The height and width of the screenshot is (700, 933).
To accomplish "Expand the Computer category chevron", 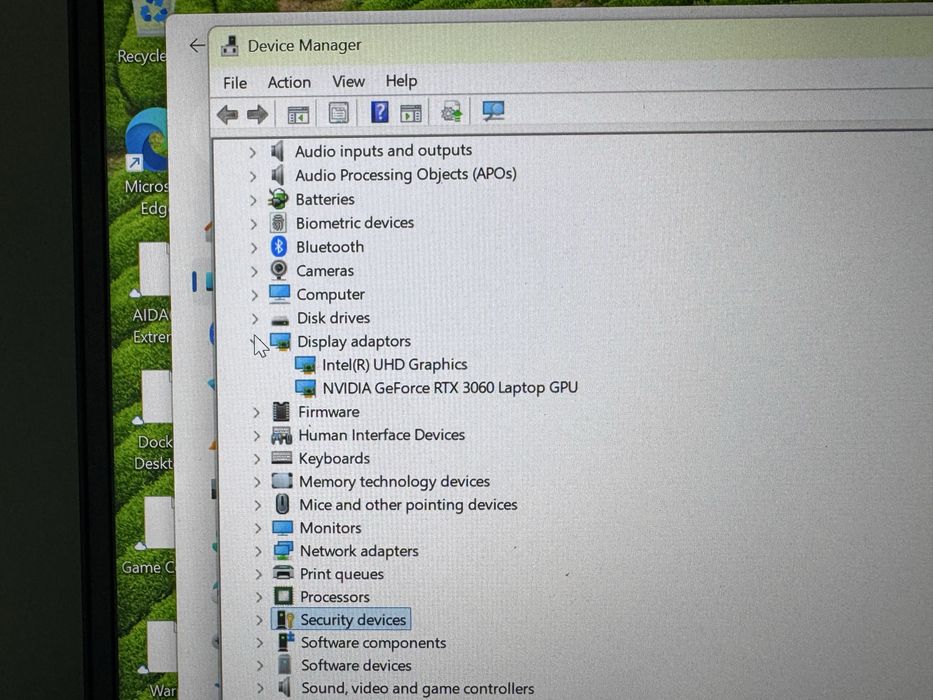I will 255,295.
